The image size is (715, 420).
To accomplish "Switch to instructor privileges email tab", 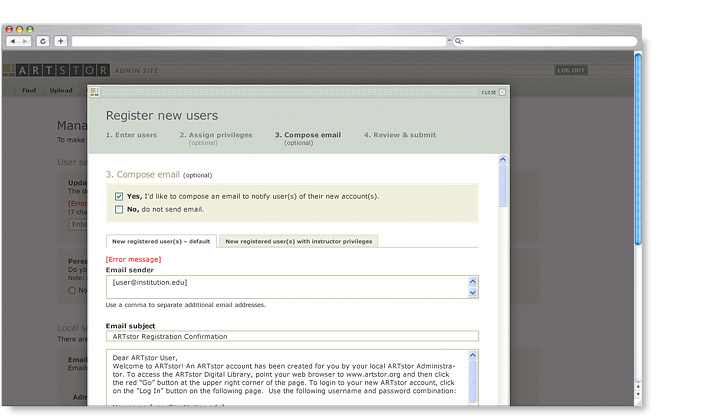I will [x=299, y=241].
